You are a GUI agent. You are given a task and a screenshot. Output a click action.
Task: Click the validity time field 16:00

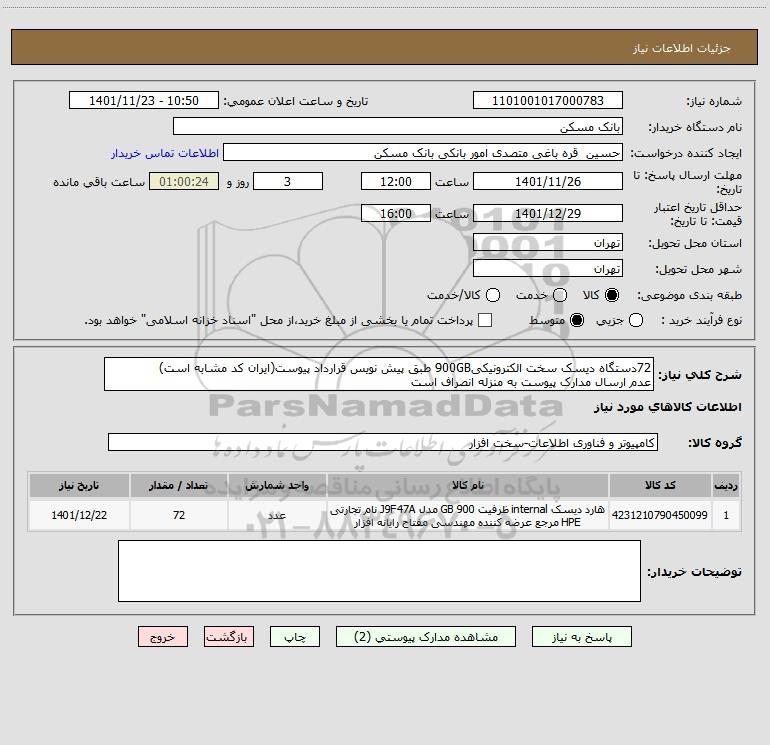tap(396, 213)
